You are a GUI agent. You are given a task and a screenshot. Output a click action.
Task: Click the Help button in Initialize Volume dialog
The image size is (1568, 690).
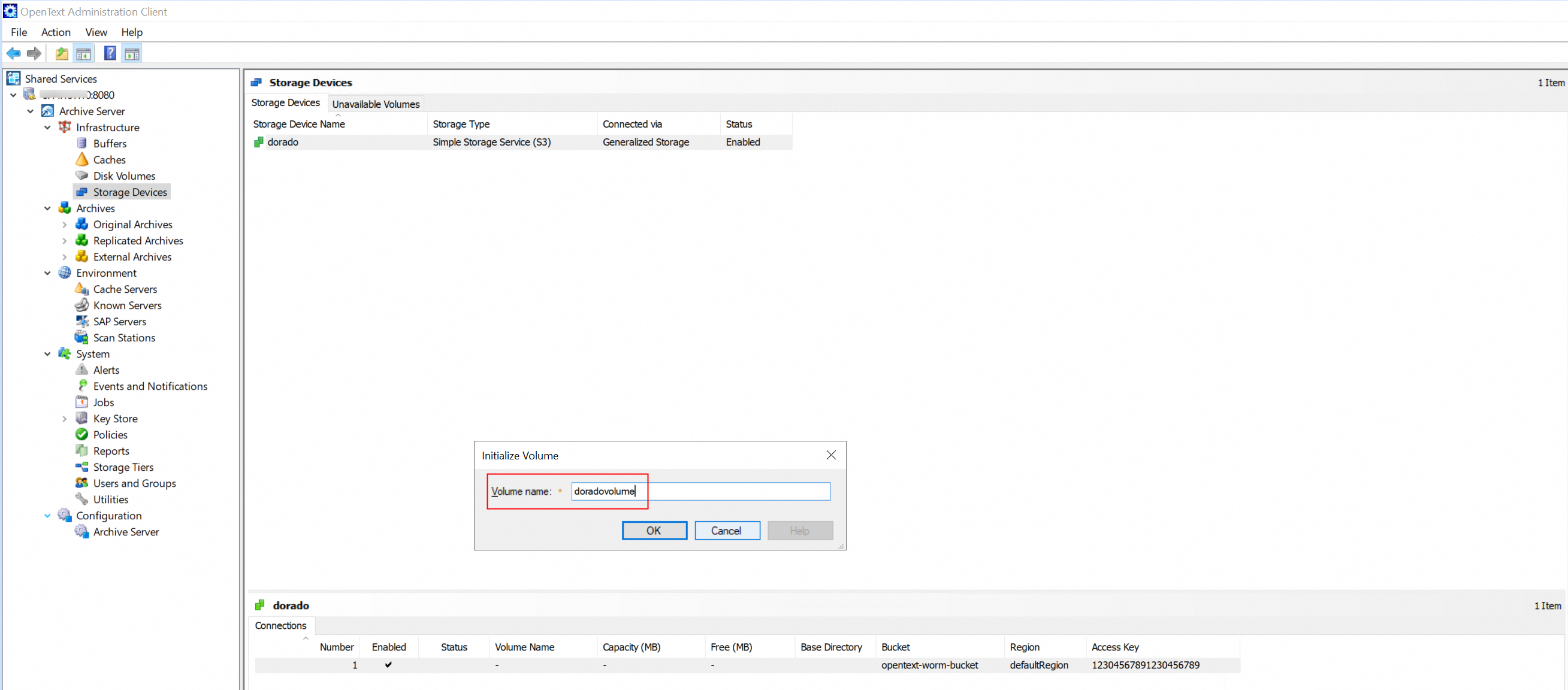coord(800,531)
